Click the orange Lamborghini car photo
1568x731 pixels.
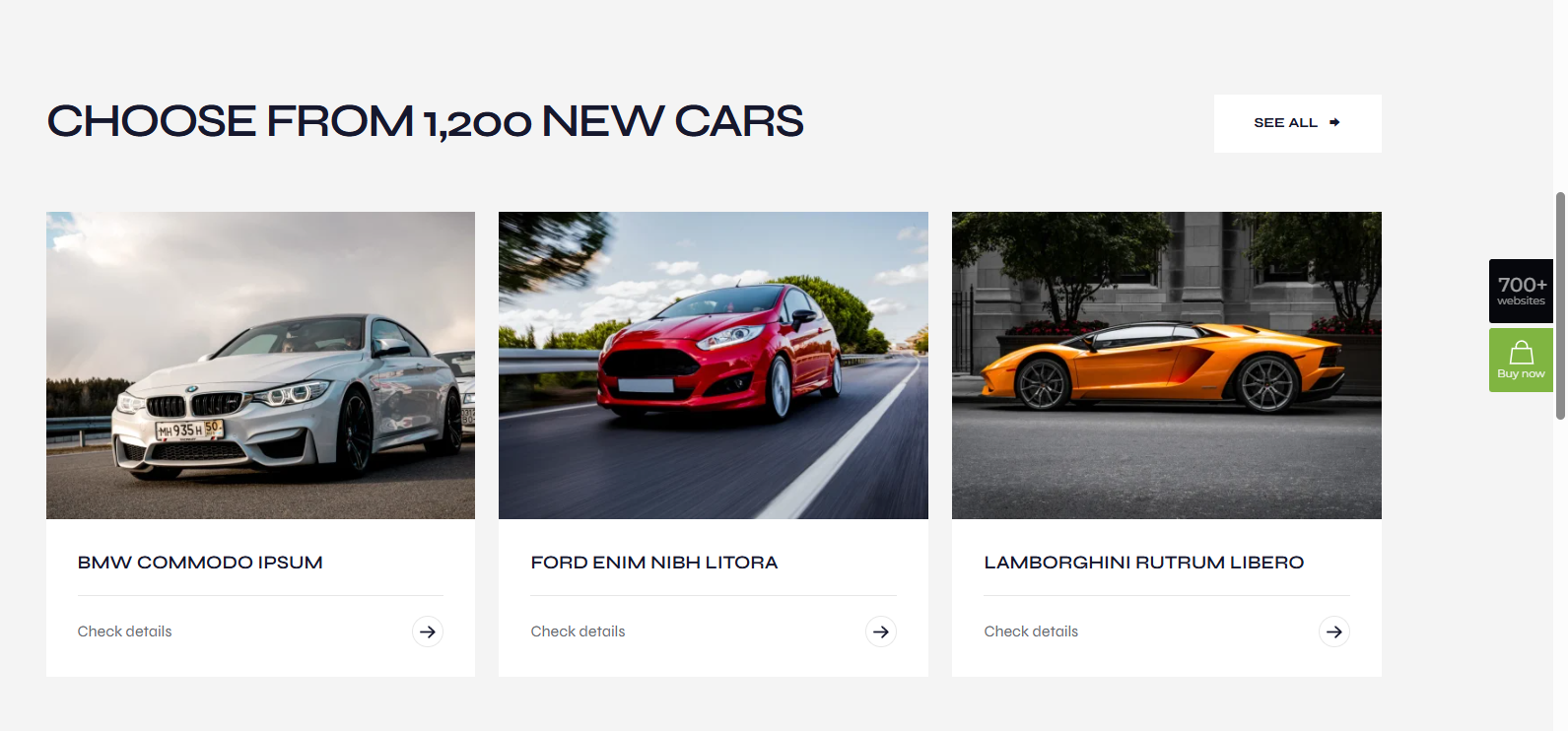coord(1167,365)
